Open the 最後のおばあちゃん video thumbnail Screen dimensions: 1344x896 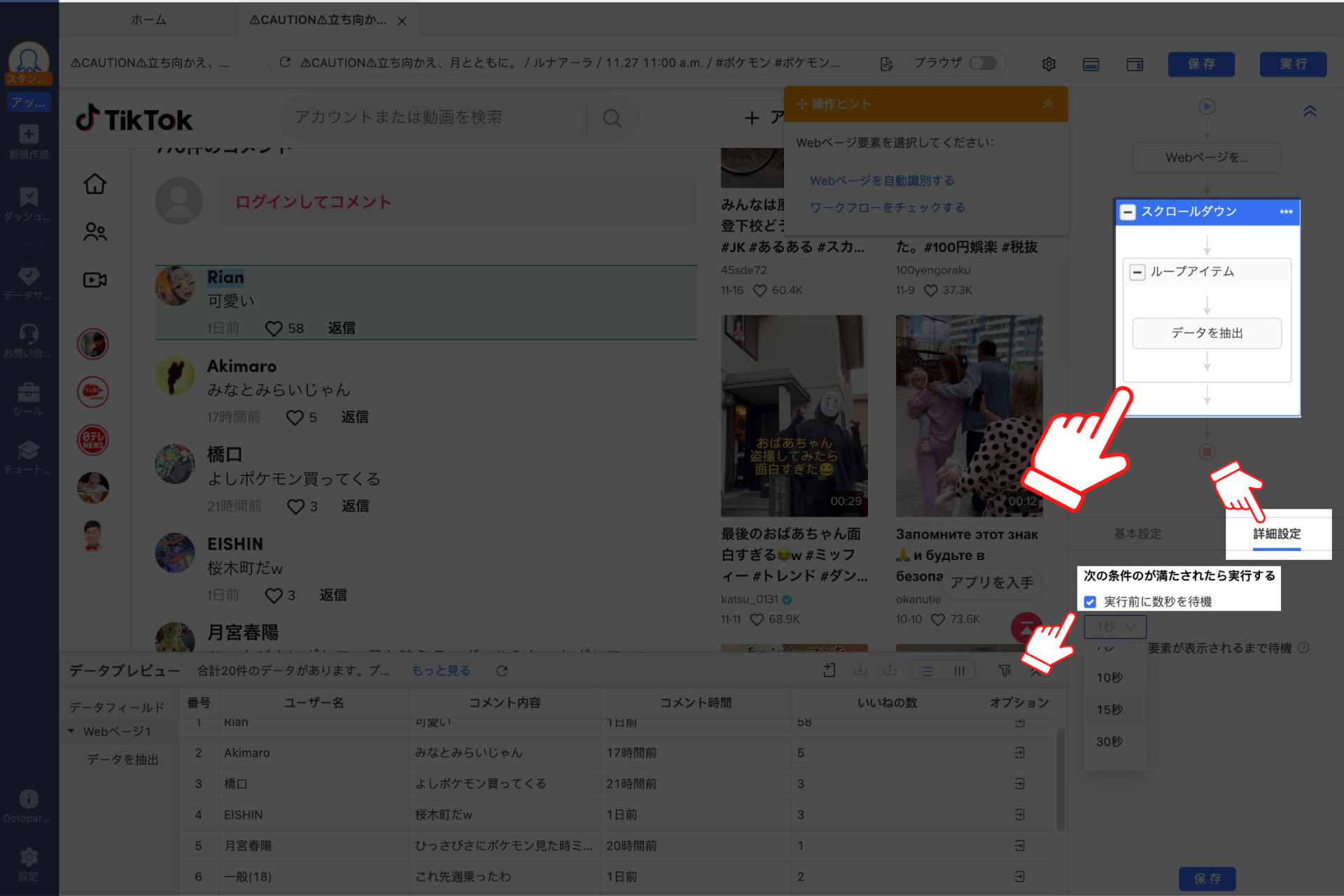[794, 416]
